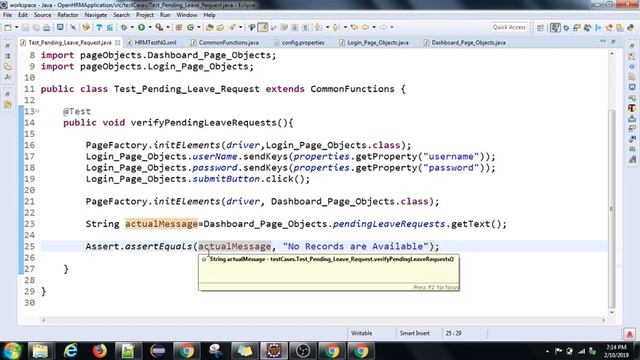640x360 pixels.
Task: Maximize the editor area
Action: [613, 41]
